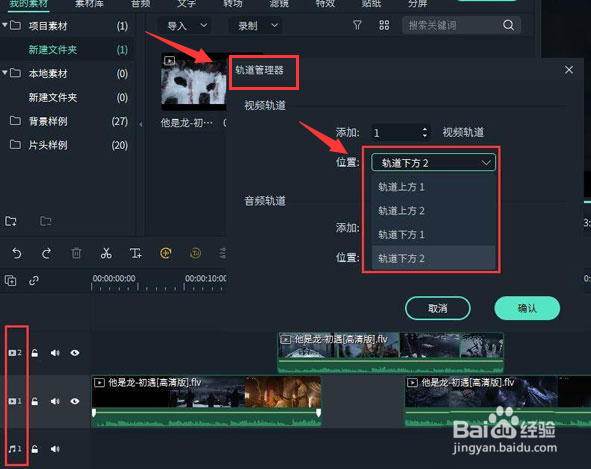Switch to grid view icon
Viewport: 591px width, 469px height.
click(x=384, y=26)
